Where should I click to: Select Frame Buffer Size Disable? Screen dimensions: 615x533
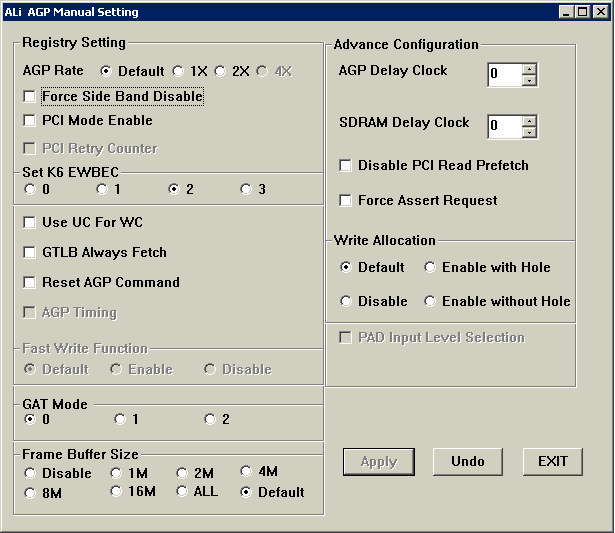(30, 473)
